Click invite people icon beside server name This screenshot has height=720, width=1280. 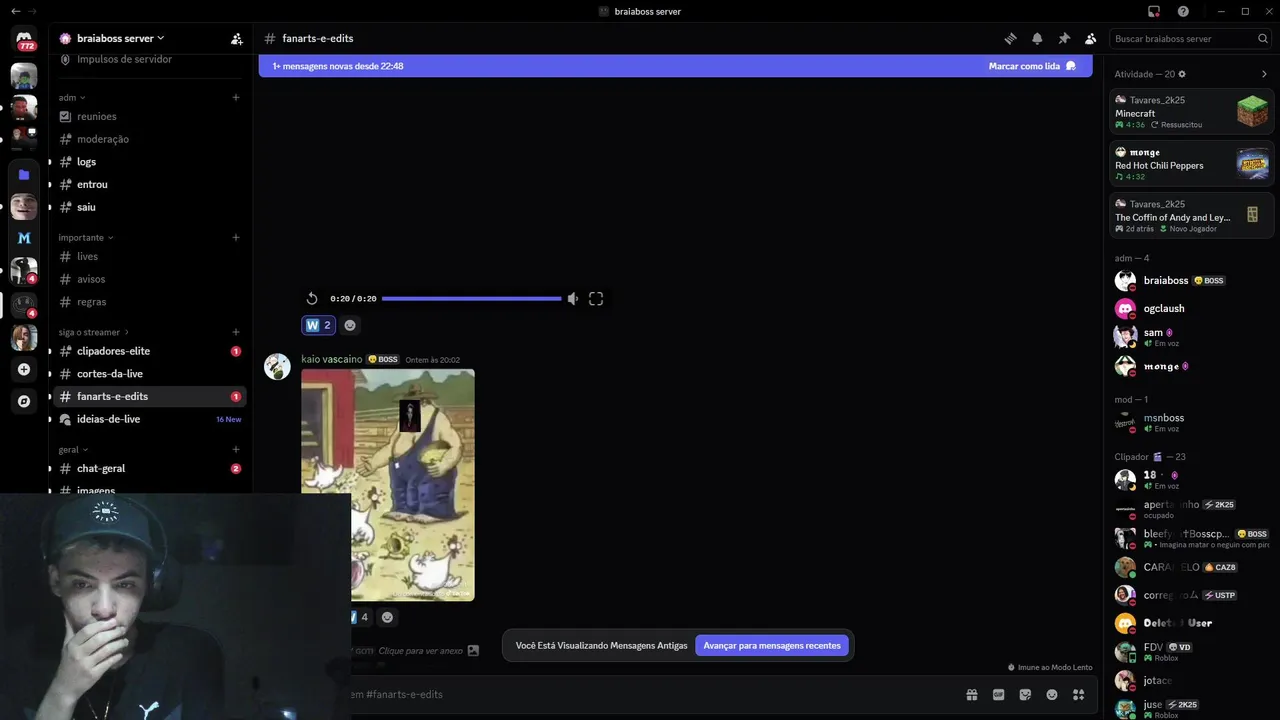[x=237, y=39]
